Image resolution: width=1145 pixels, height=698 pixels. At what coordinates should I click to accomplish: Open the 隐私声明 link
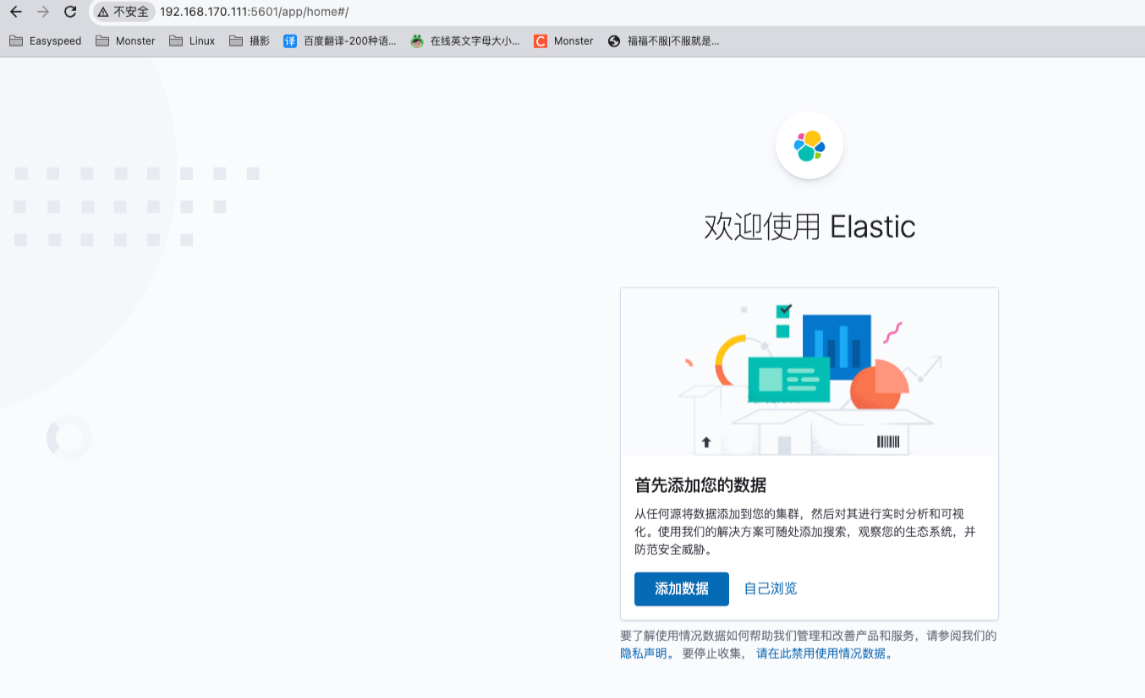pos(643,653)
